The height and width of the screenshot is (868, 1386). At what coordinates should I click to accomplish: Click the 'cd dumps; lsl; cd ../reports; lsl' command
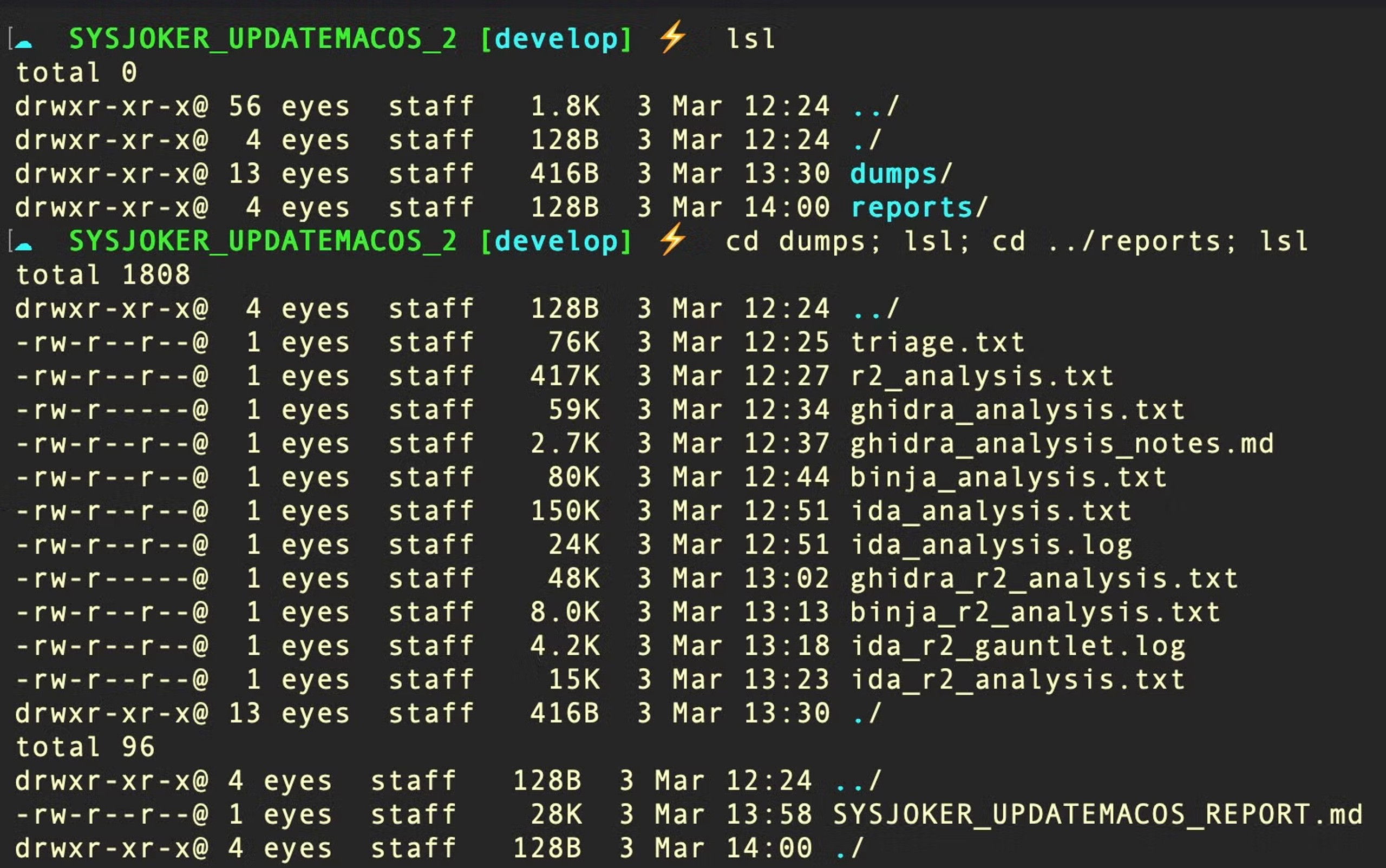pos(1017,241)
